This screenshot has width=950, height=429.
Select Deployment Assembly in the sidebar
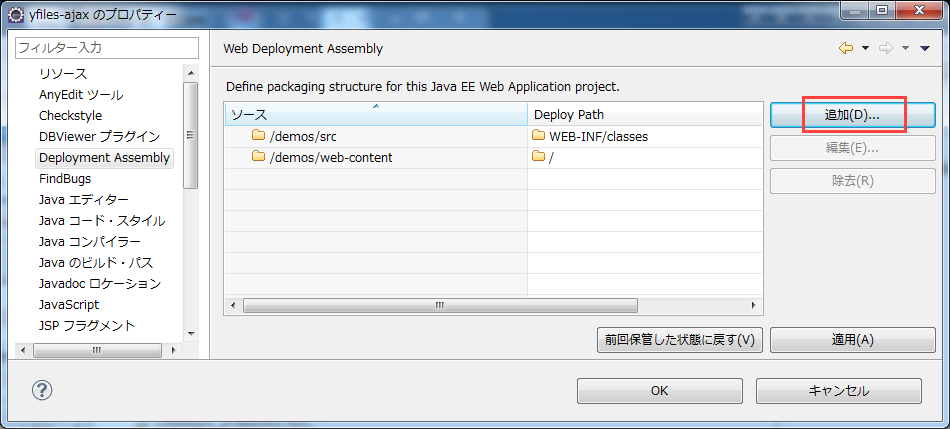[x=104, y=158]
